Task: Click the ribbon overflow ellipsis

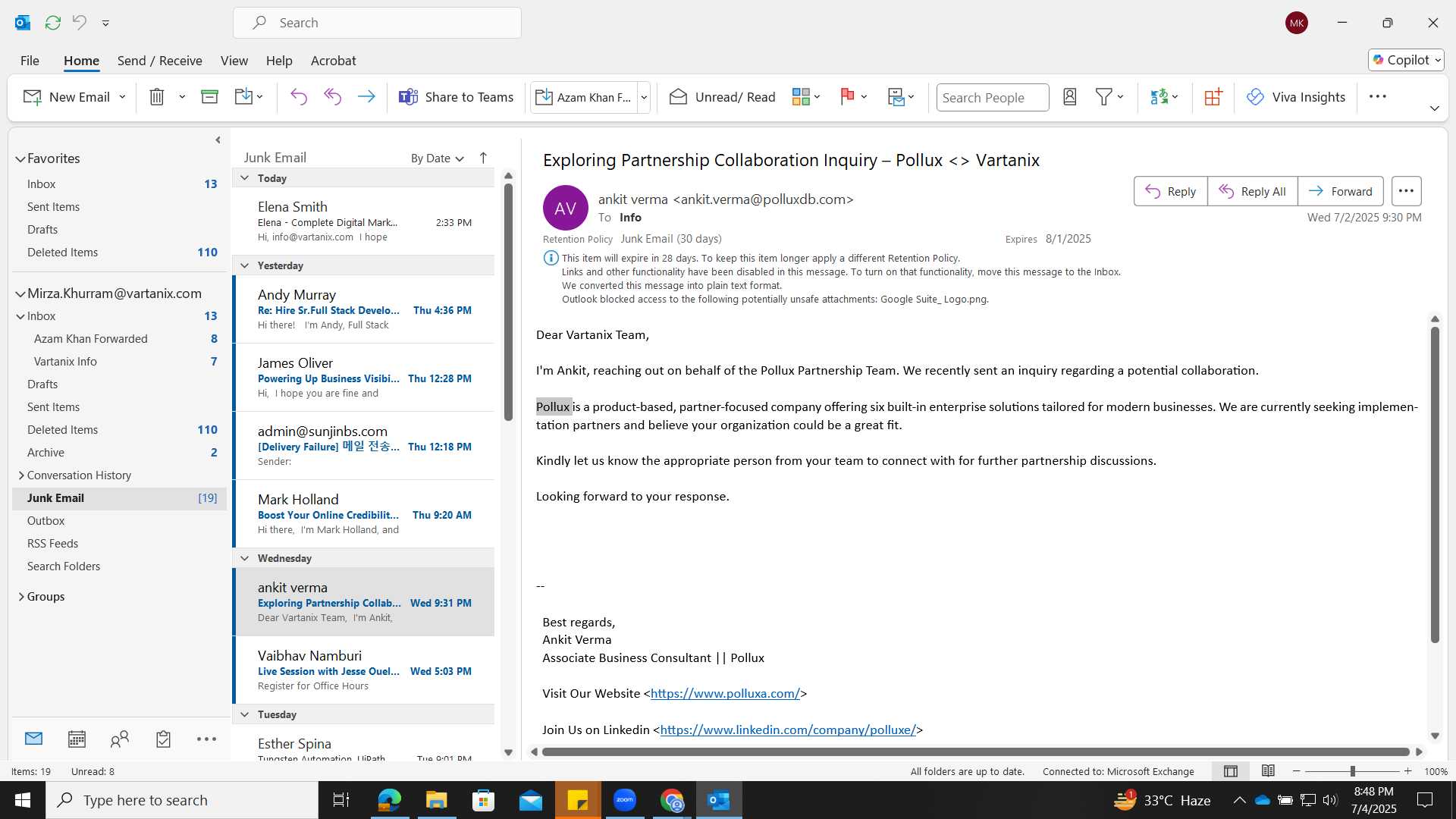Action: pos(1378,97)
